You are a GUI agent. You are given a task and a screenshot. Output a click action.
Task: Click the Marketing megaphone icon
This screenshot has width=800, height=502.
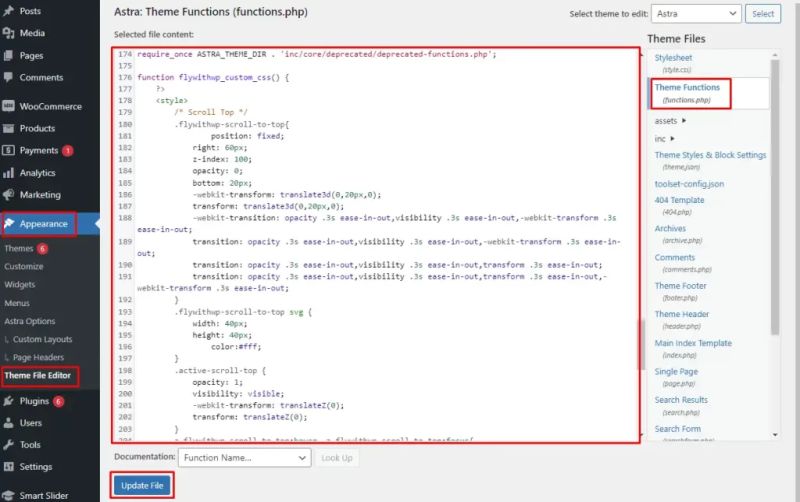[x=8, y=195]
